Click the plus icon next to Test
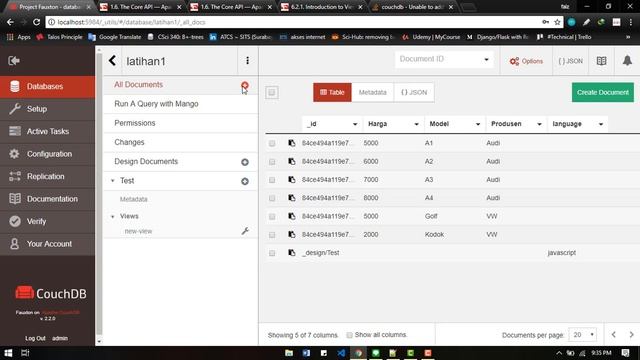 pos(245,181)
